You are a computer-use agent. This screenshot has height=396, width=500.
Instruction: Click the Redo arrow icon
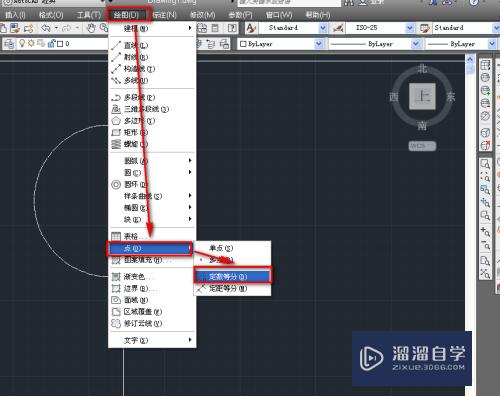67,28
